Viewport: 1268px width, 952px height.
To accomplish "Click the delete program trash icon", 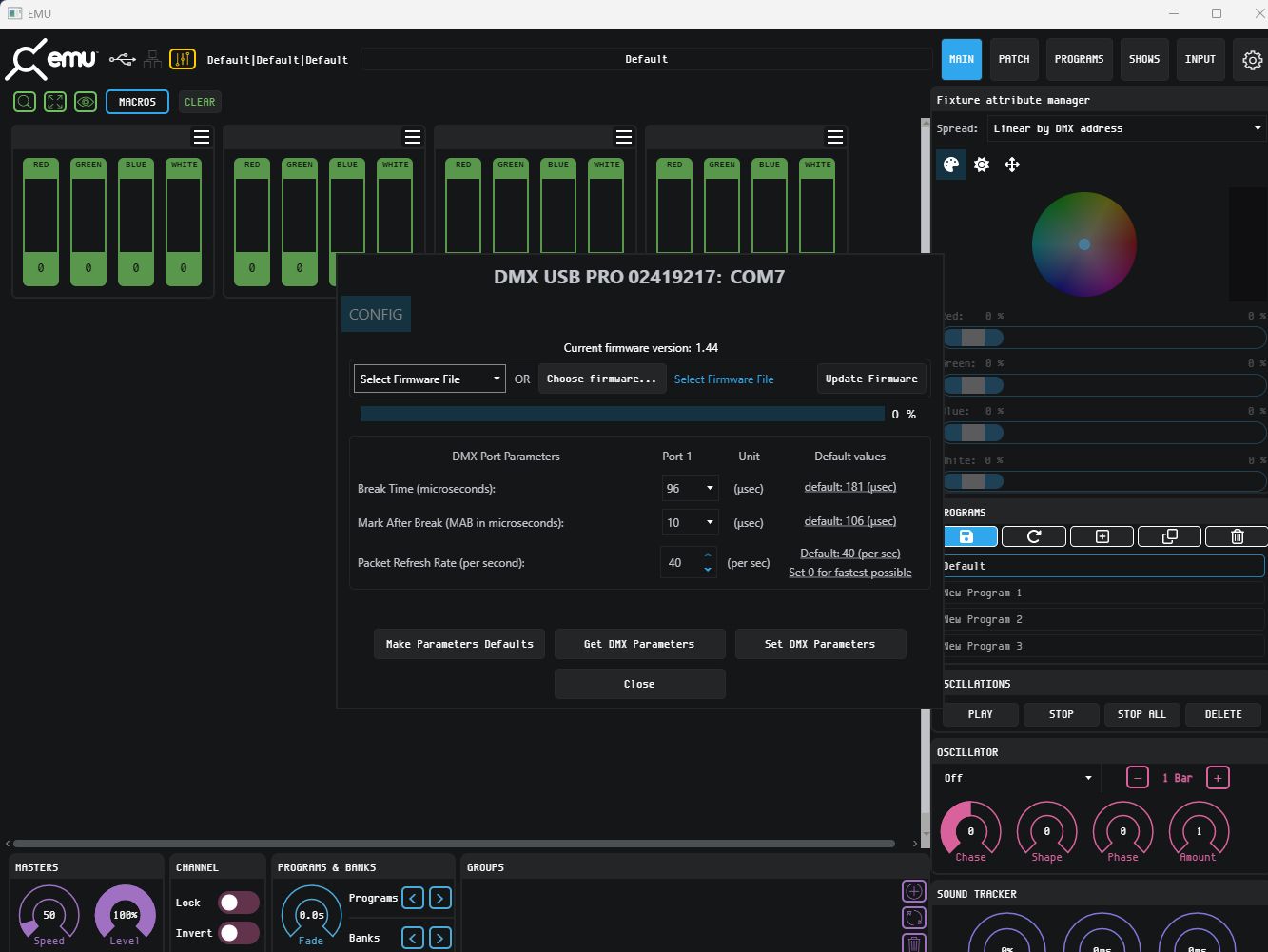I will [1237, 536].
